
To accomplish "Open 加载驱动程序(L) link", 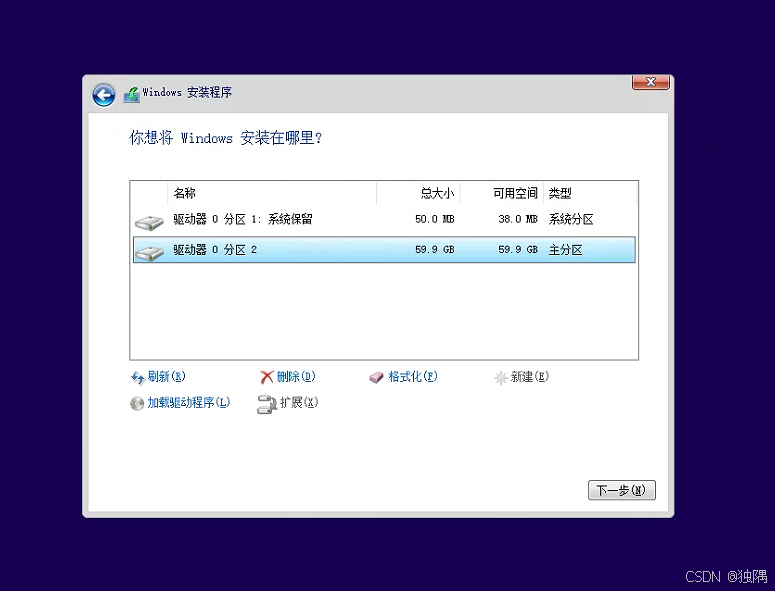I will [x=189, y=403].
